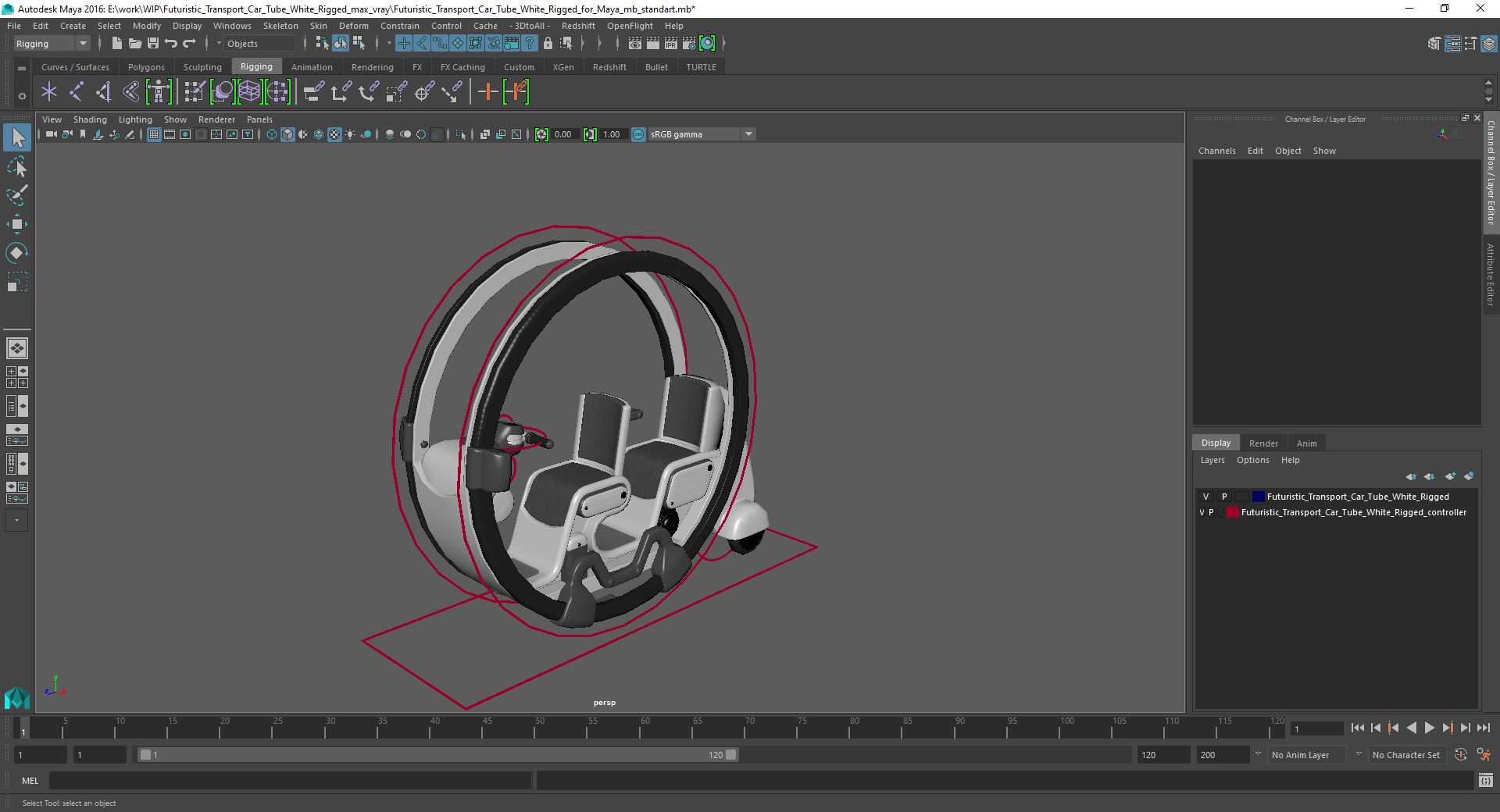
Task: Switch to the Anim layer tab
Action: pos(1306,443)
